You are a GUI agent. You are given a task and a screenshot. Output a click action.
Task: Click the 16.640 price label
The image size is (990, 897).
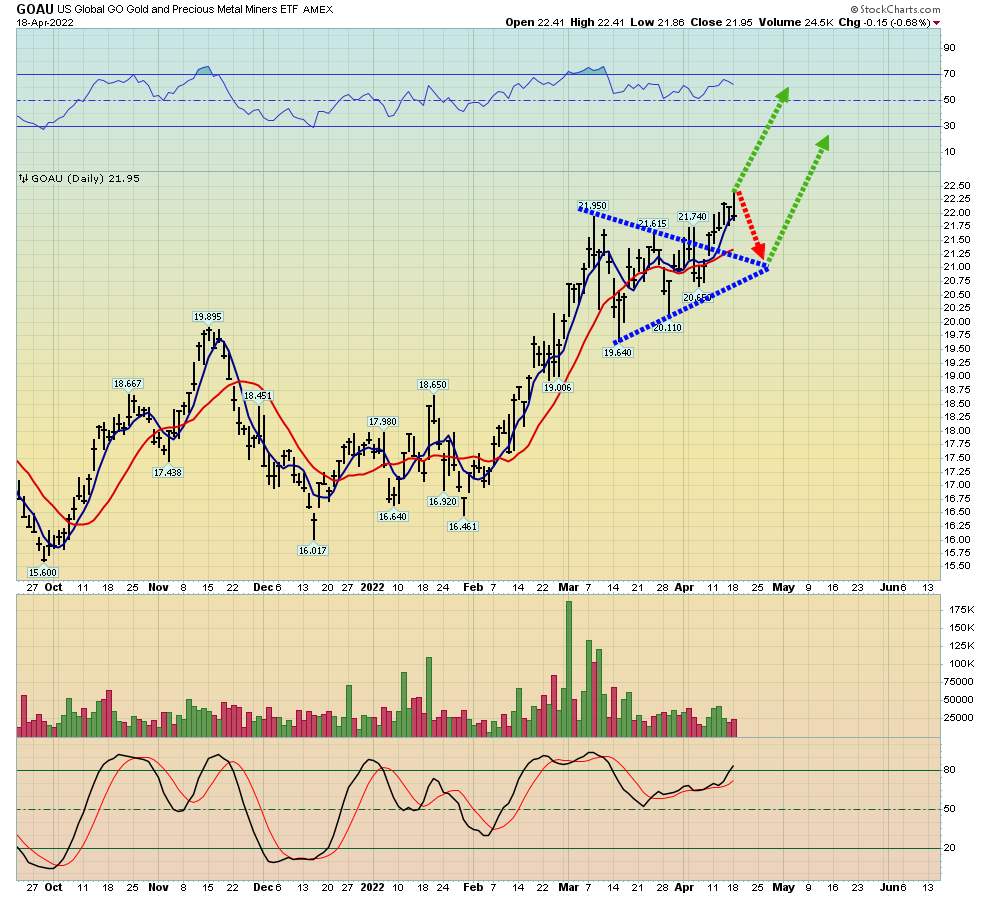coord(393,516)
